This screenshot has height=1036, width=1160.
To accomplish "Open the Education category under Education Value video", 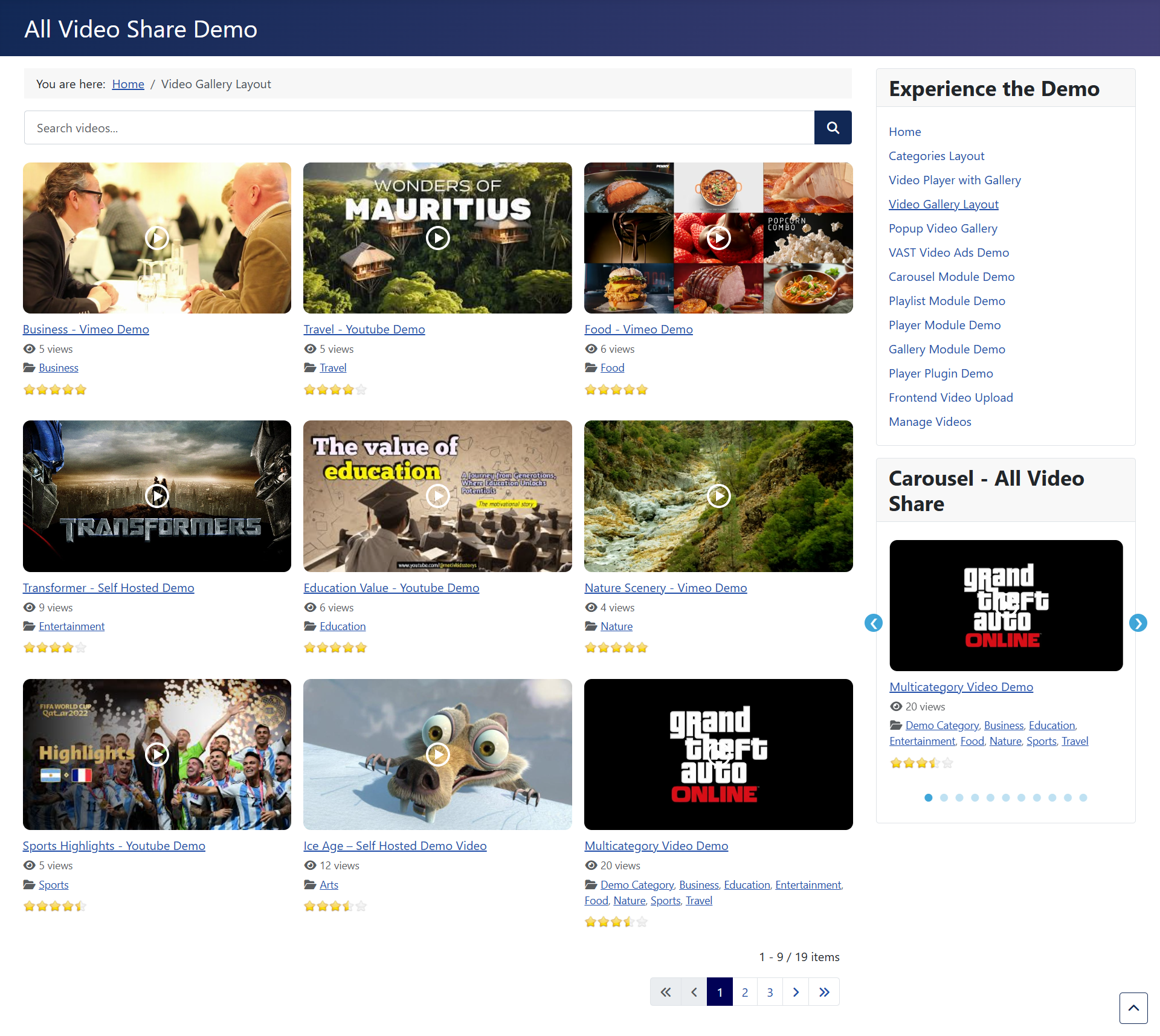I will tap(343, 626).
